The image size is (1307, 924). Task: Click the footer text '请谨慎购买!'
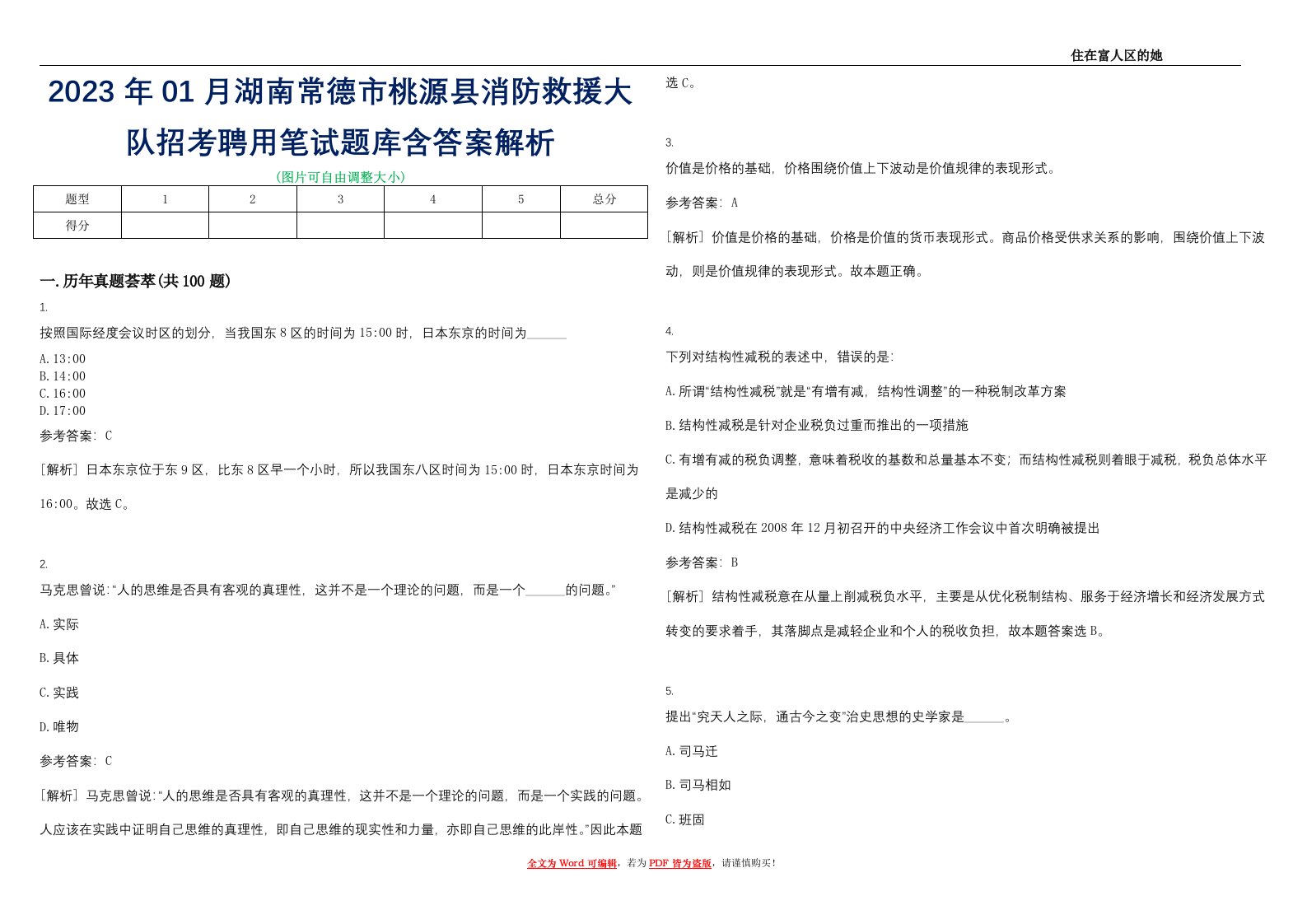[749, 863]
